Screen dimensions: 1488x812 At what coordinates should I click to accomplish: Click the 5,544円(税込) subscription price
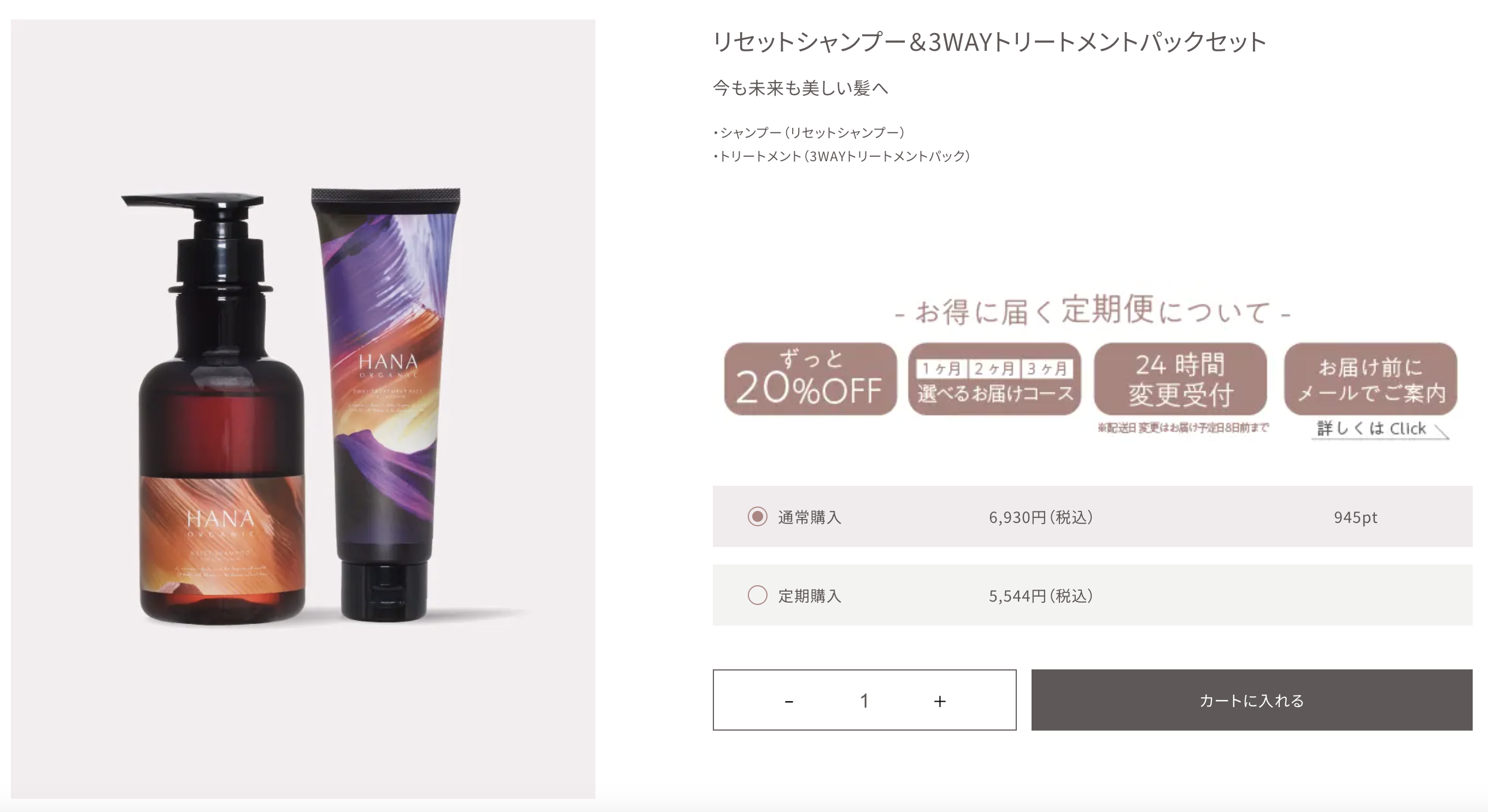click(x=1041, y=596)
